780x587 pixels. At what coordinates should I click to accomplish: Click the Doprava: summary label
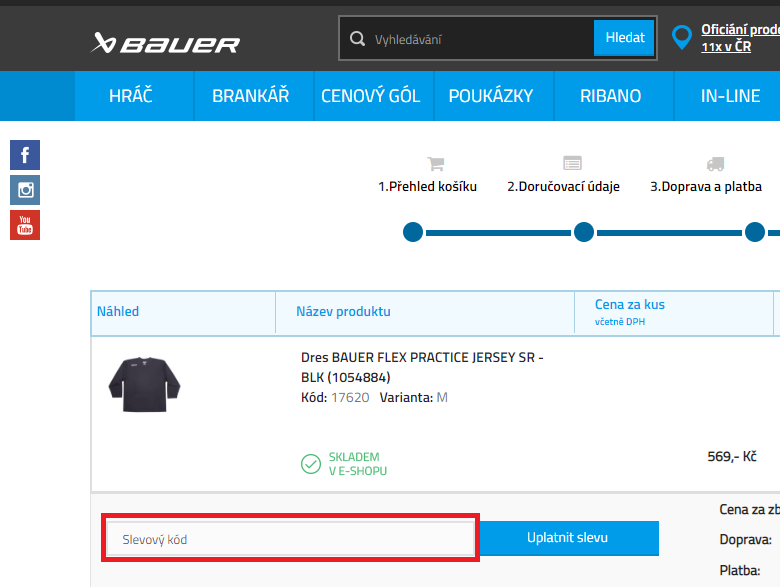746,540
